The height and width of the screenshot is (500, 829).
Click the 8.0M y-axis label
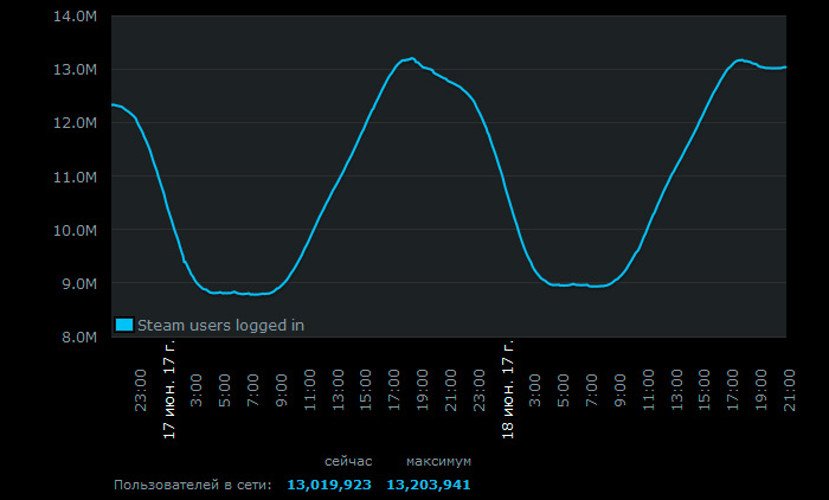click(x=76, y=337)
